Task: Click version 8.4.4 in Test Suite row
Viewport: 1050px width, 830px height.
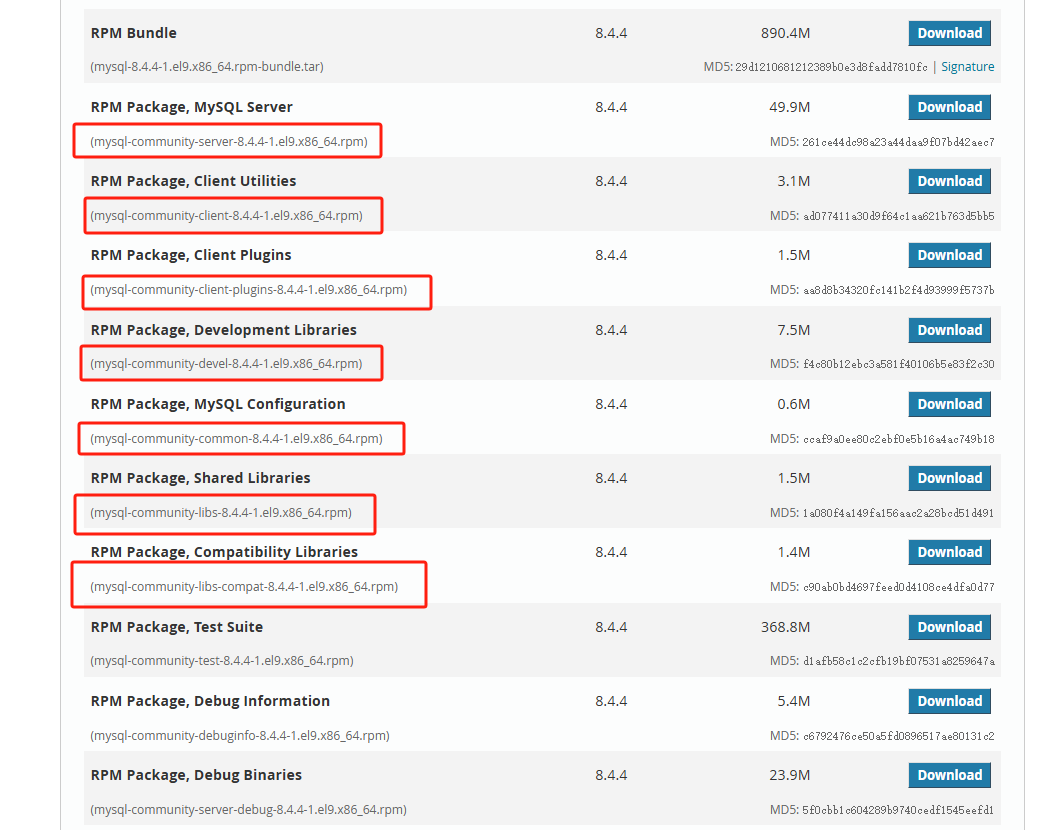Action: [x=611, y=627]
